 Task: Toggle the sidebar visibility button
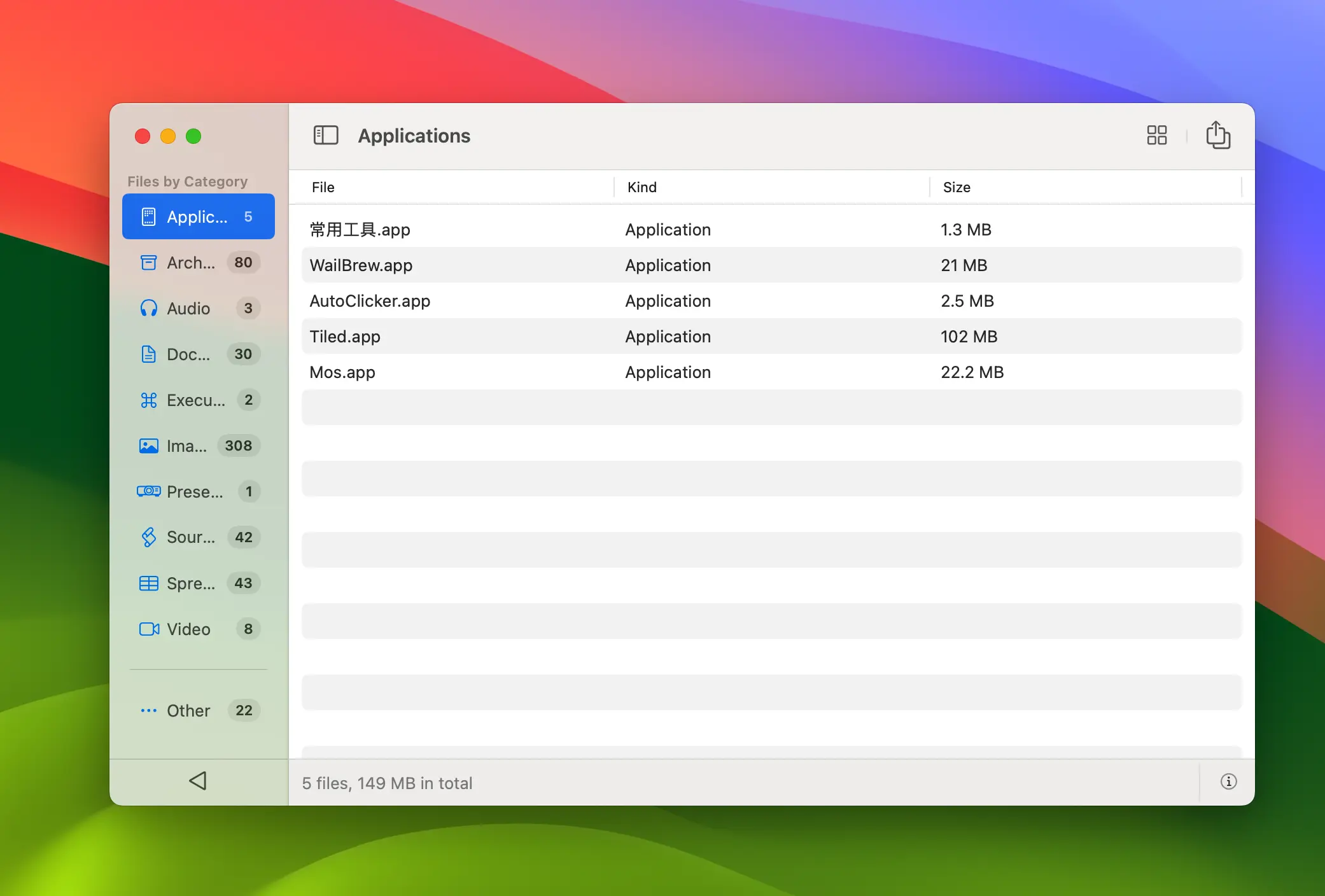[326, 136]
